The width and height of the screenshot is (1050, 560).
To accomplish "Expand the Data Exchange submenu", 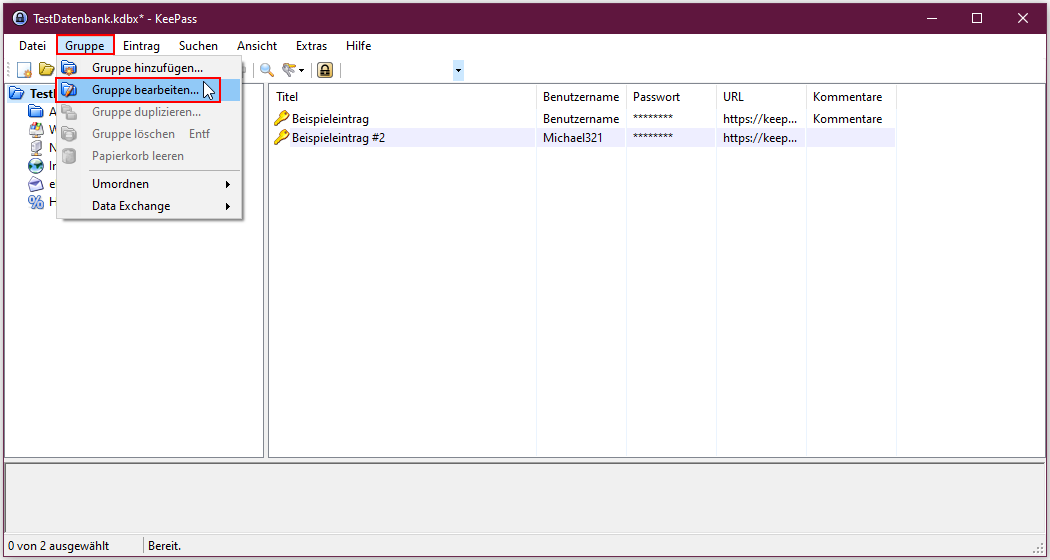I will click(x=149, y=206).
